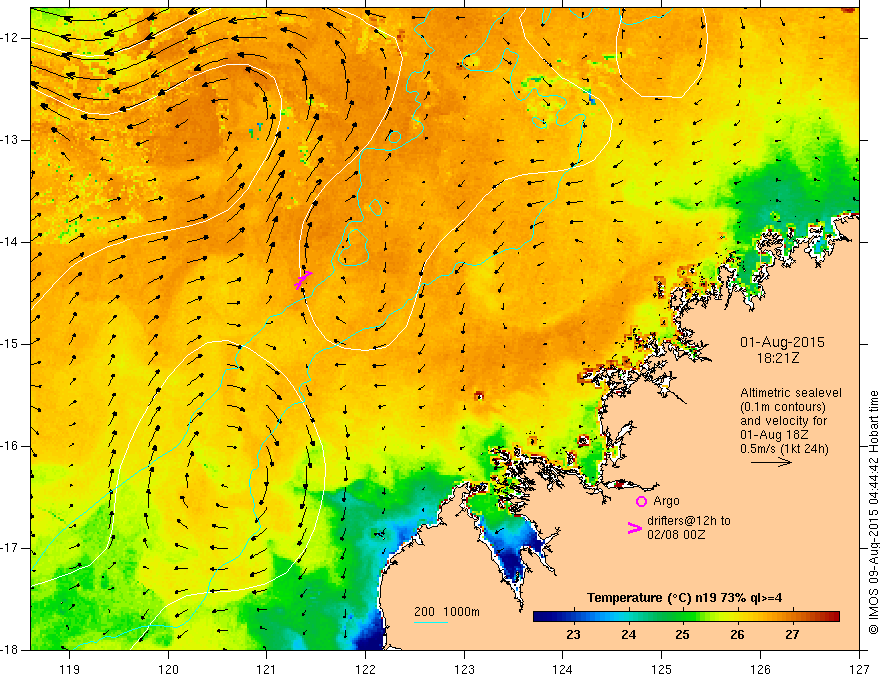The height and width of the screenshot is (680, 880).
Task: Click latitude axis label -12
Action: click(x=11, y=38)
